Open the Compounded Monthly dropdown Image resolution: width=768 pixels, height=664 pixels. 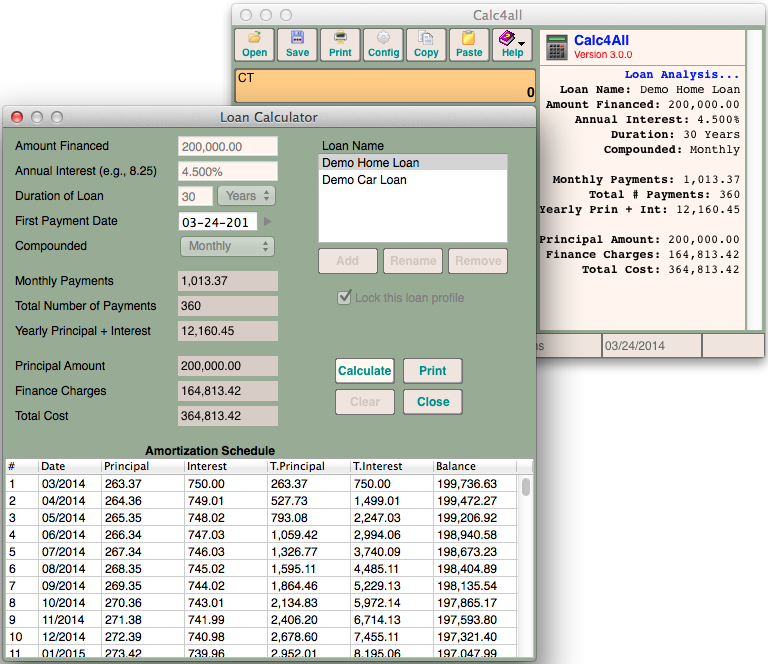tap(227, 246)
